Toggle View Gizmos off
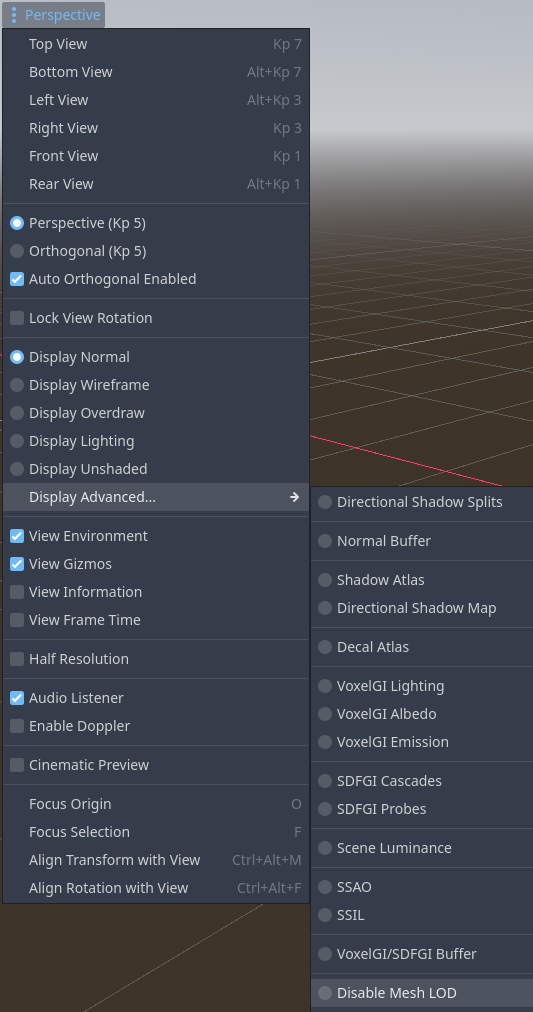 pos(156,563)
